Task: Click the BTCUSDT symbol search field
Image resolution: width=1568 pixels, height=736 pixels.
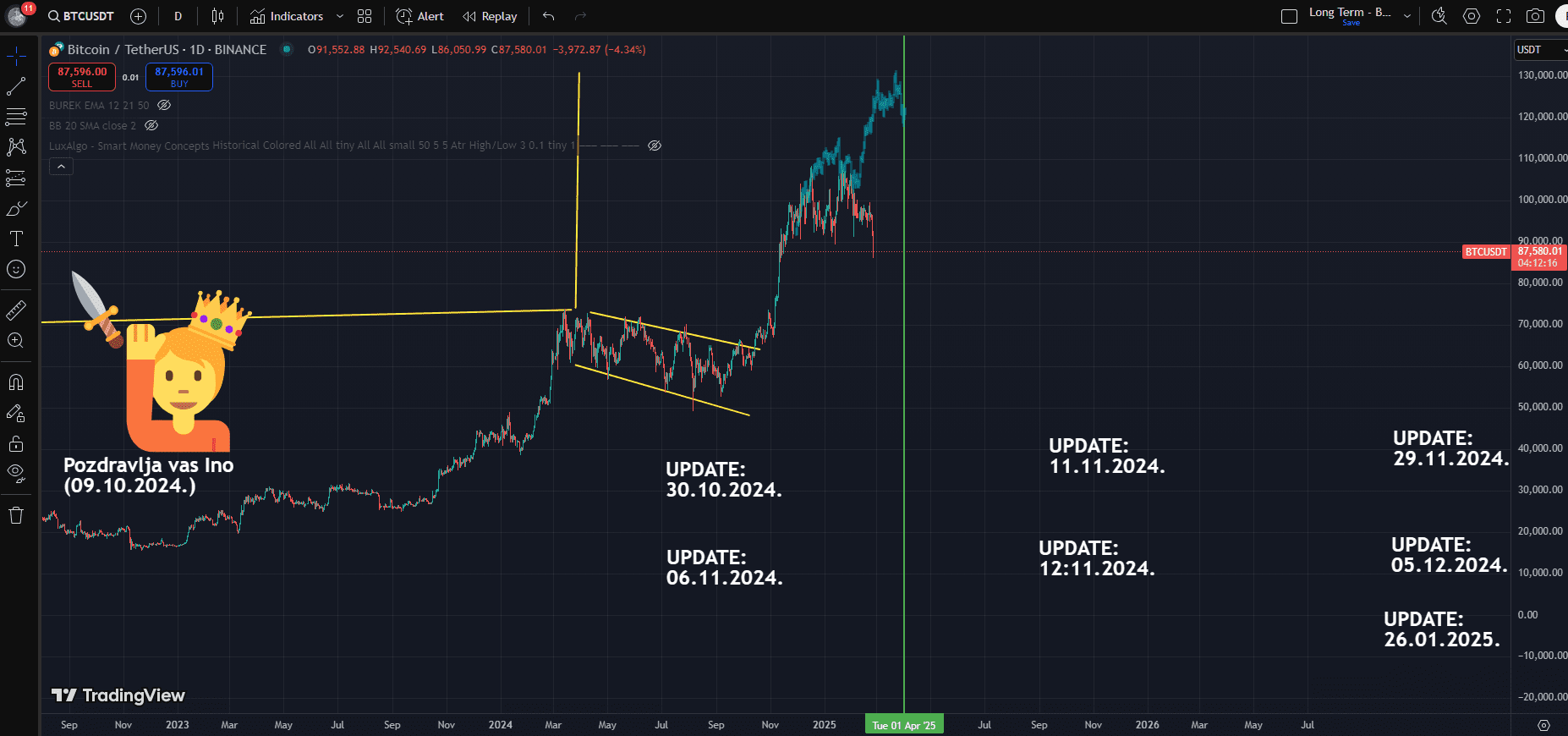Action: (x=81, y=16)
